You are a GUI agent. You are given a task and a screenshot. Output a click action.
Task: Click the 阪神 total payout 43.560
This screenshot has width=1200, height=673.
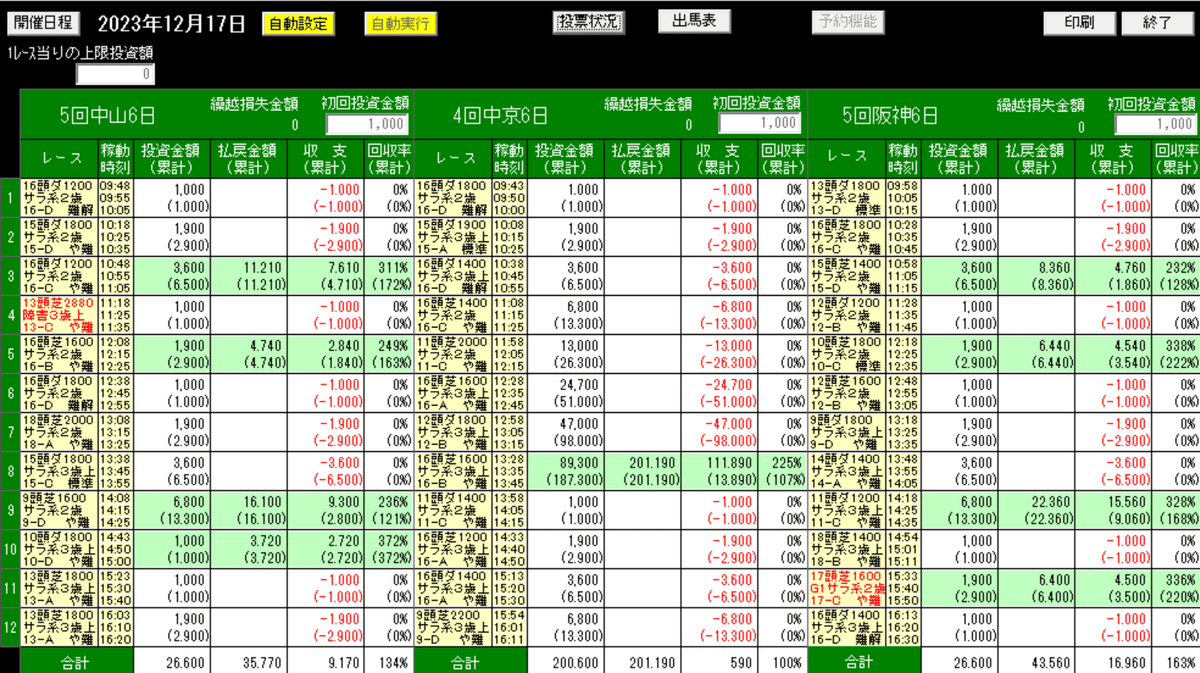(1036, 661)
